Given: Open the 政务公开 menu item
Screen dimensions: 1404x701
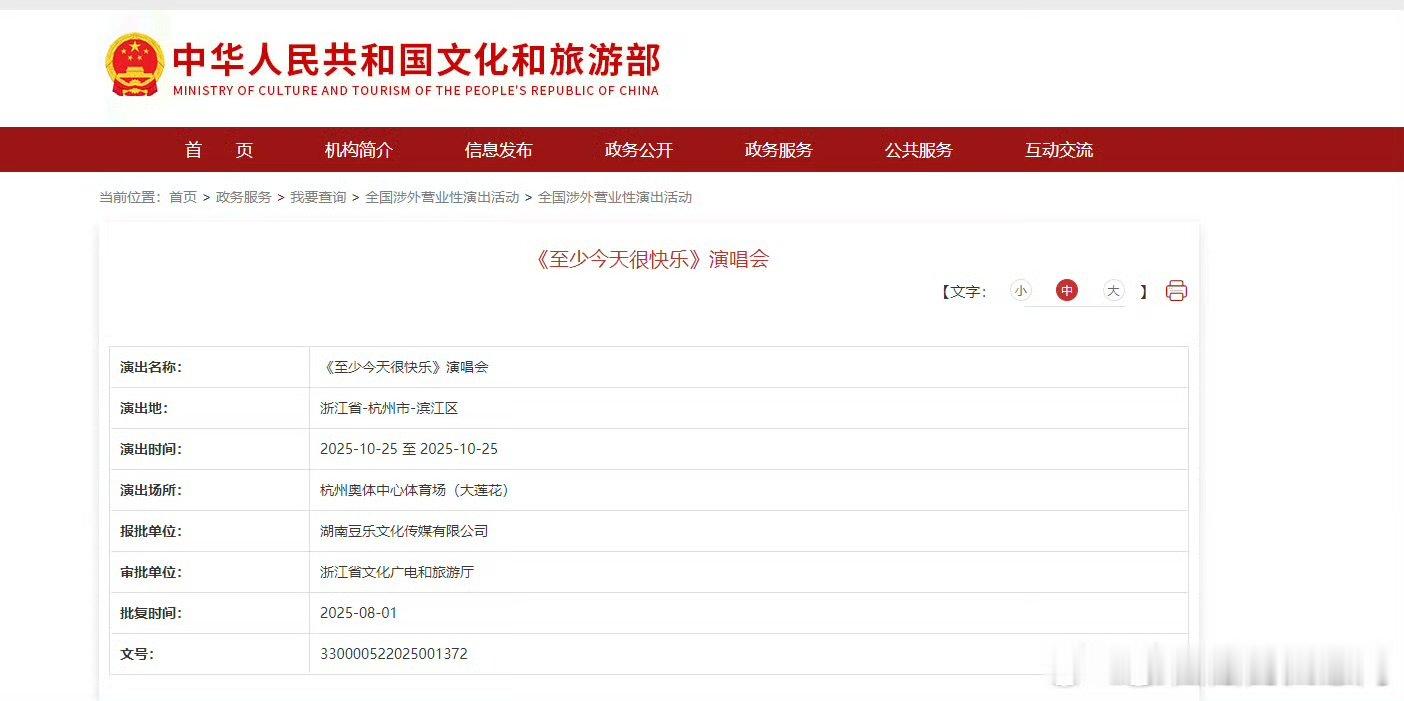Looking at the screenshot, I should click(x=639, y=150).
